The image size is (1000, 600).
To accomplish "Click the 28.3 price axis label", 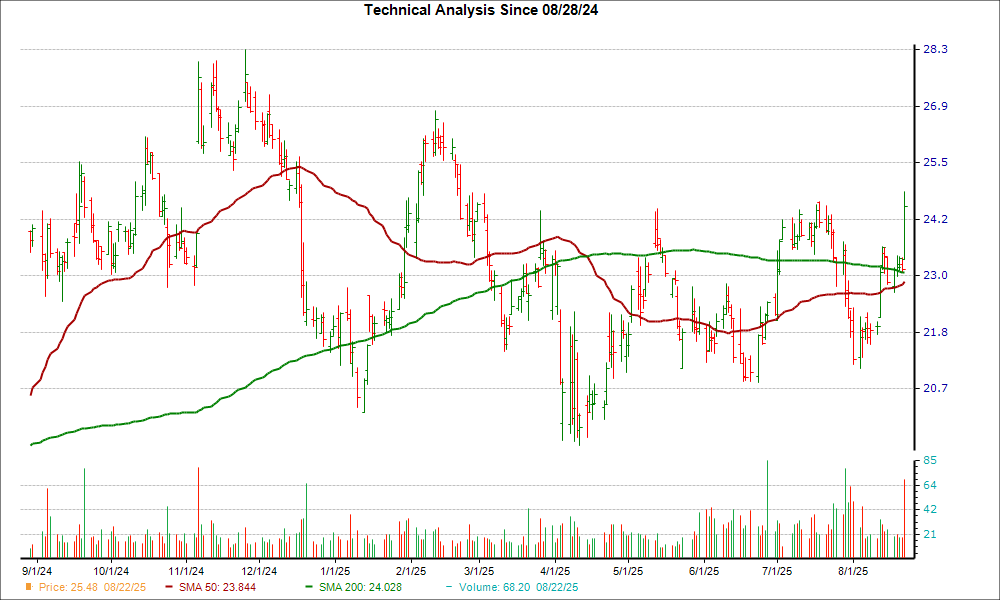I will 936,50.
